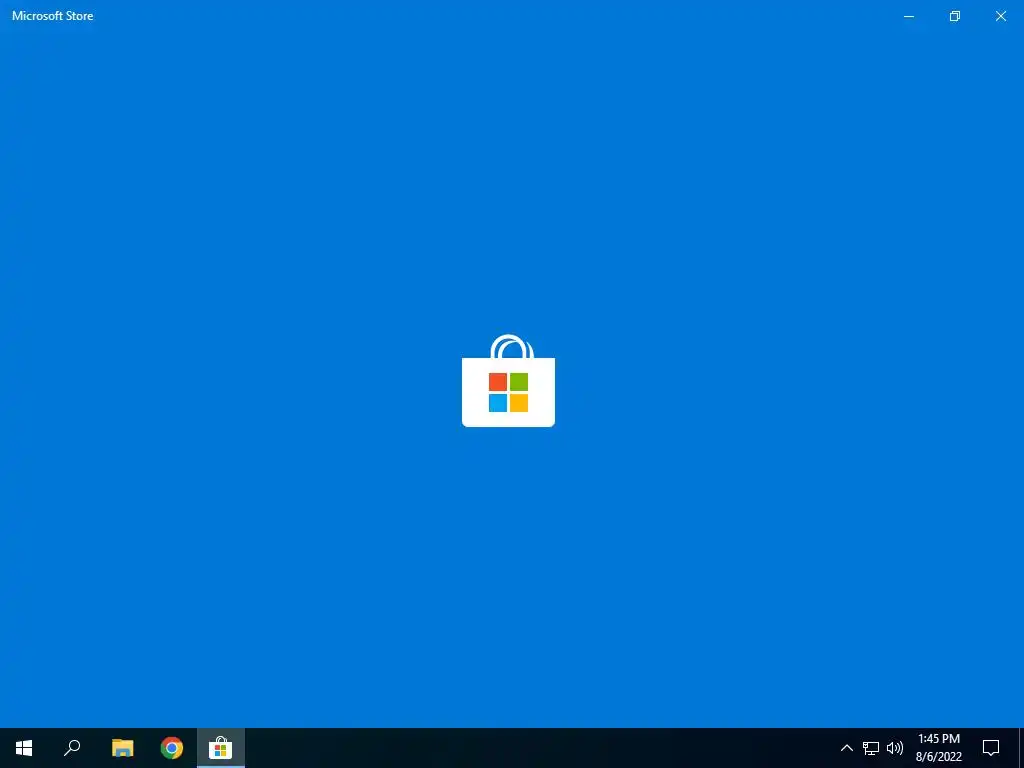Show hidden system tray icons
The width and height of the screenshot is (1024, 768).
pyautogui.click(x=846, y=748)
